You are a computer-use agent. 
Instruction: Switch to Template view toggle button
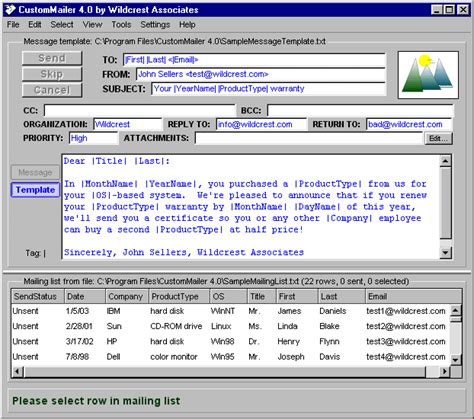click(35, 190)
